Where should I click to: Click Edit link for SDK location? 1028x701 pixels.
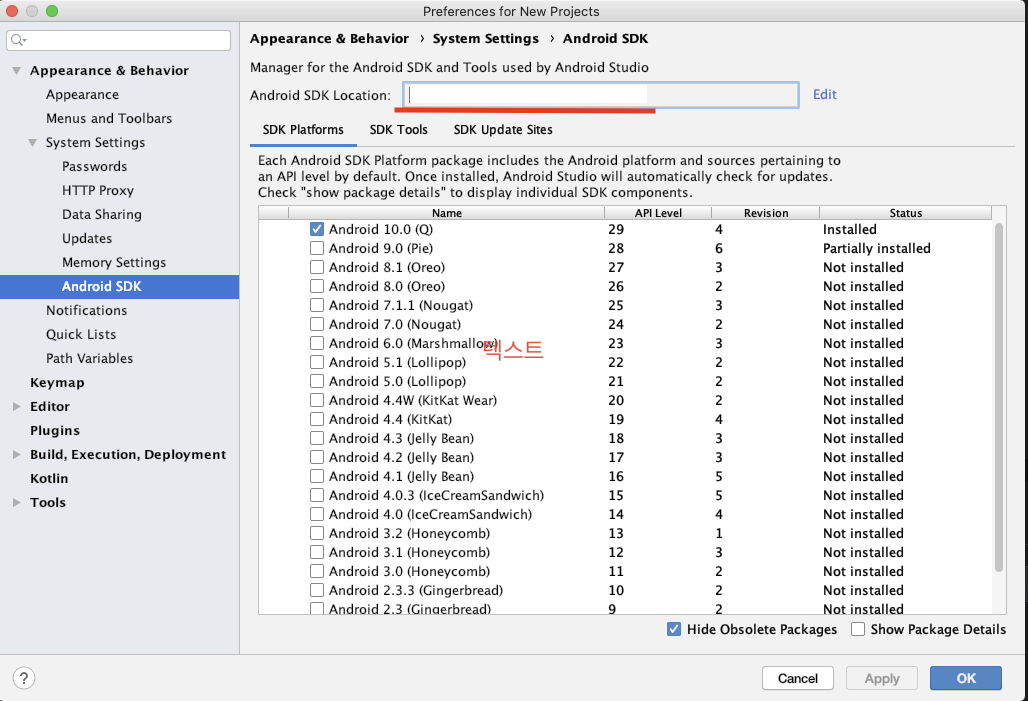[824, 94]
